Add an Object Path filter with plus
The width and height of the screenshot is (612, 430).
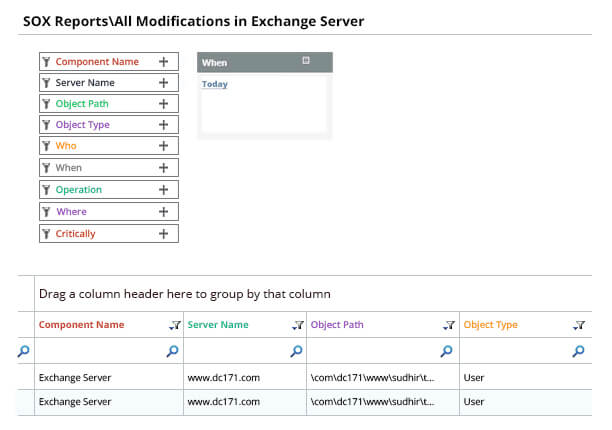pyautogui.click(x=164, y=104)
